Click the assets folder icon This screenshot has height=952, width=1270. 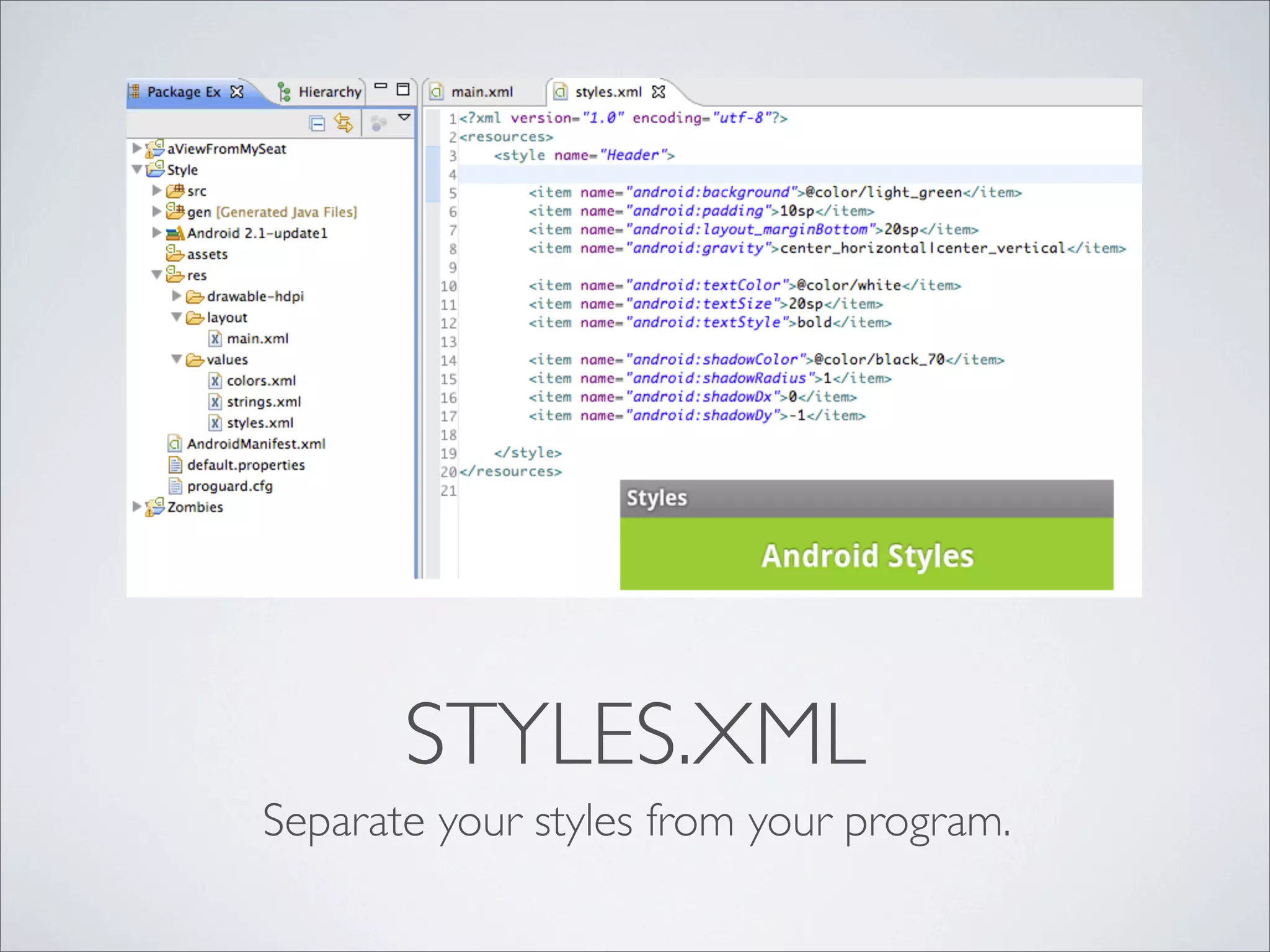coord(175,253)
